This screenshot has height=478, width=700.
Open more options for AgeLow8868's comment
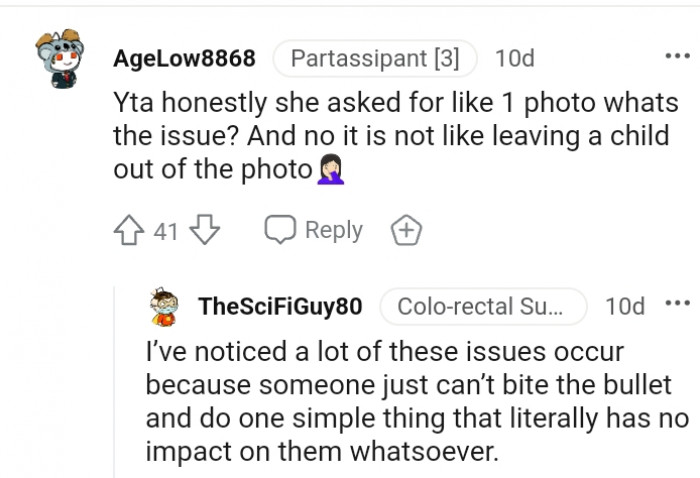pos(677,57)
